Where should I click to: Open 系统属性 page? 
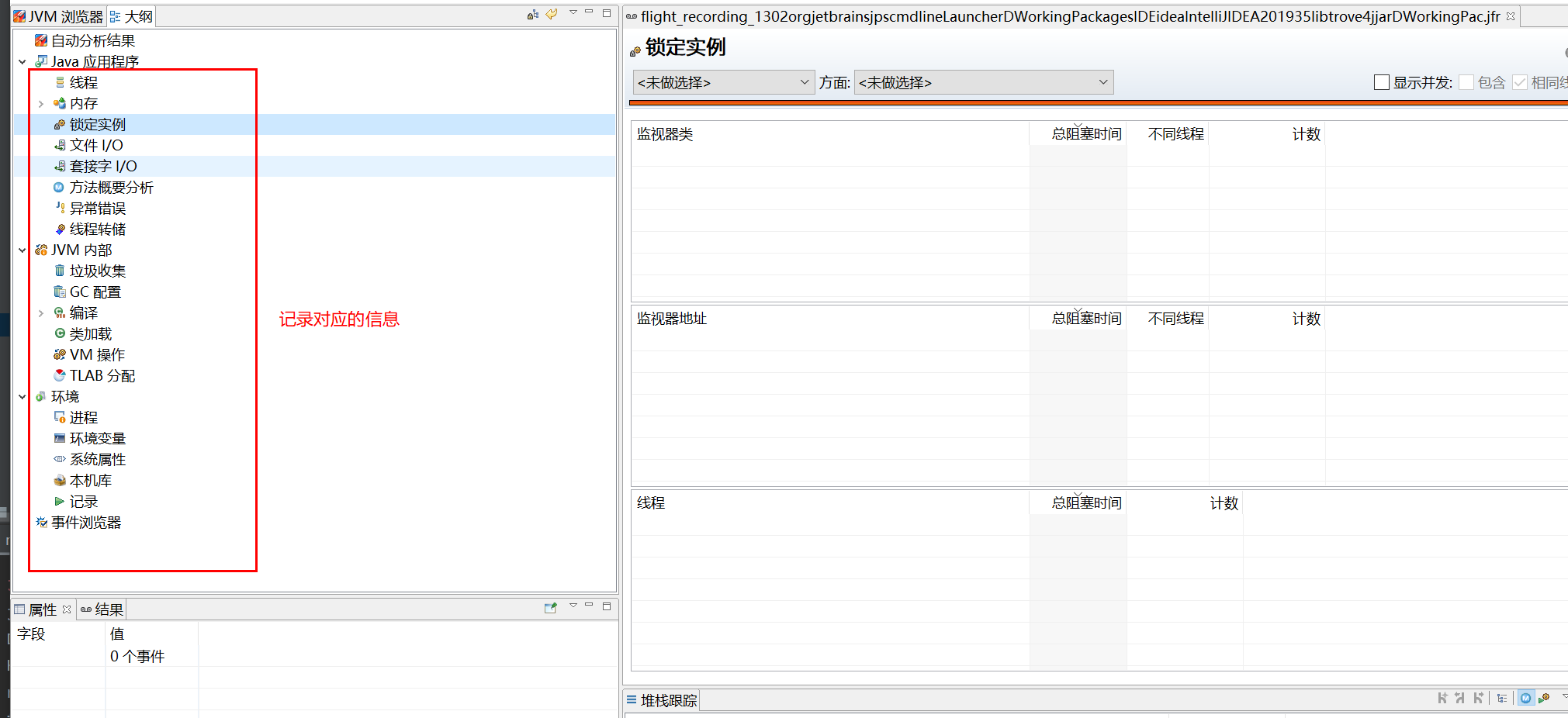pyautogui.click(x=98, y=459)
